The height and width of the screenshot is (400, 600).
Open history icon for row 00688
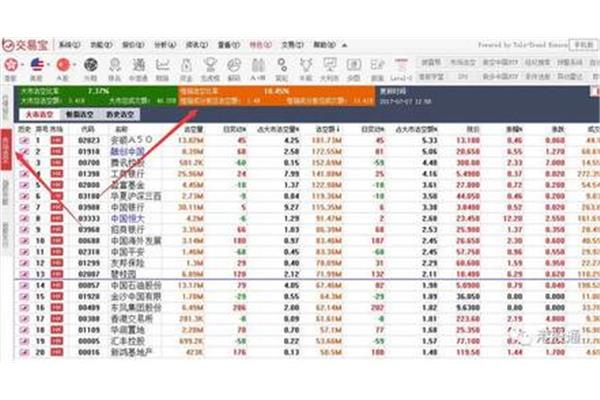(x=24, y=241)
